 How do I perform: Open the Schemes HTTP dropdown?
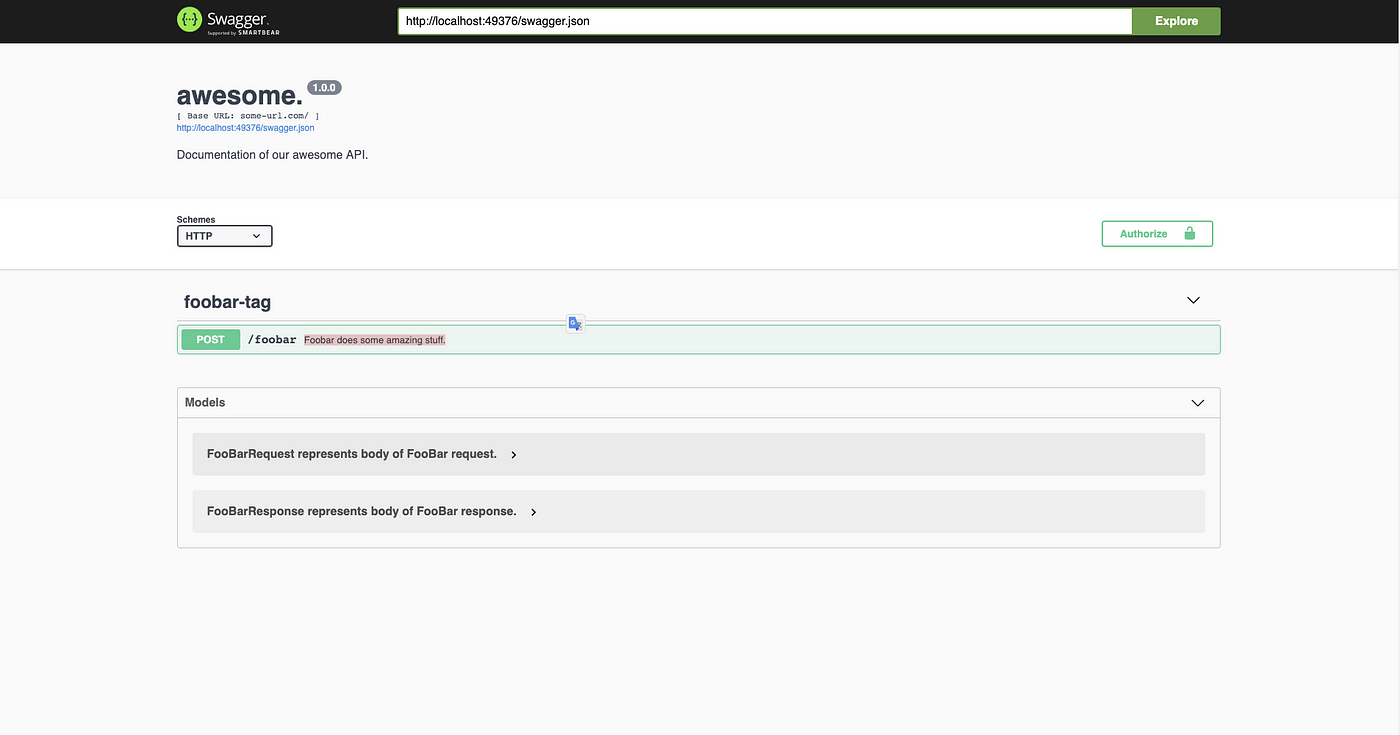point(225,236)
